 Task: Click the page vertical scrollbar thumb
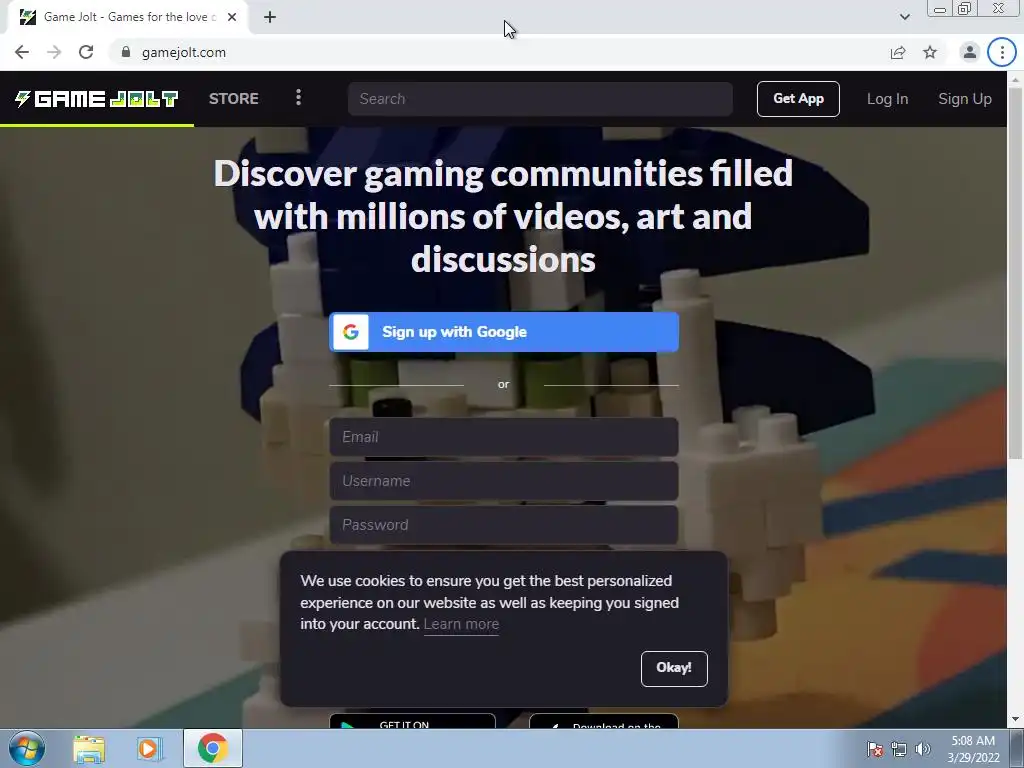(x=1016, y=273)
